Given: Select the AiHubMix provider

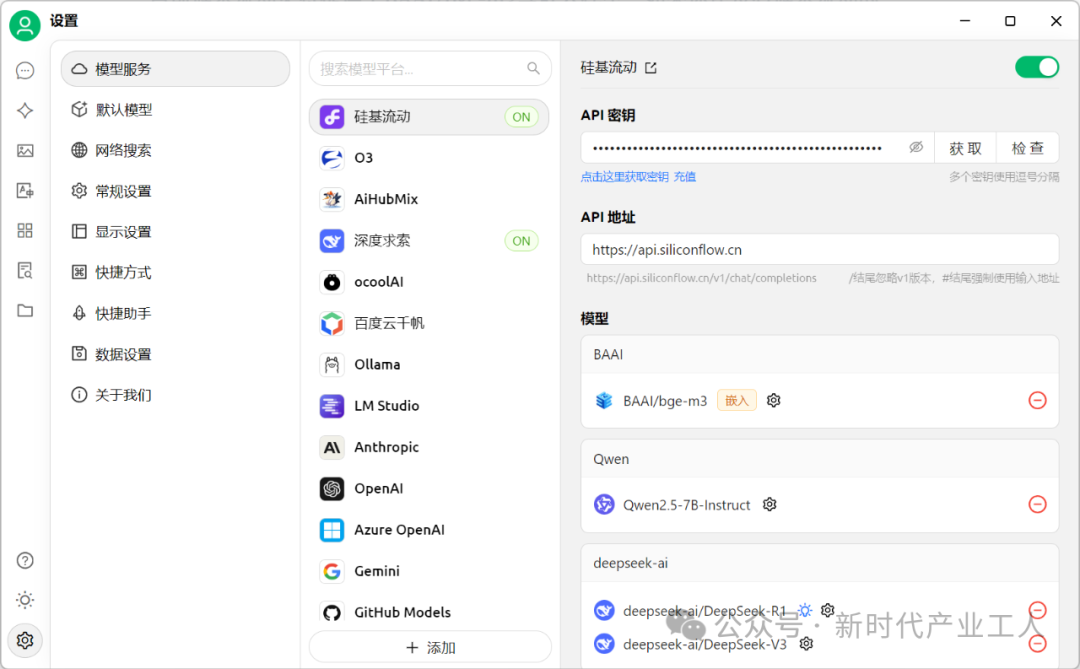Looking at the screenshot, I should (429, 199).
